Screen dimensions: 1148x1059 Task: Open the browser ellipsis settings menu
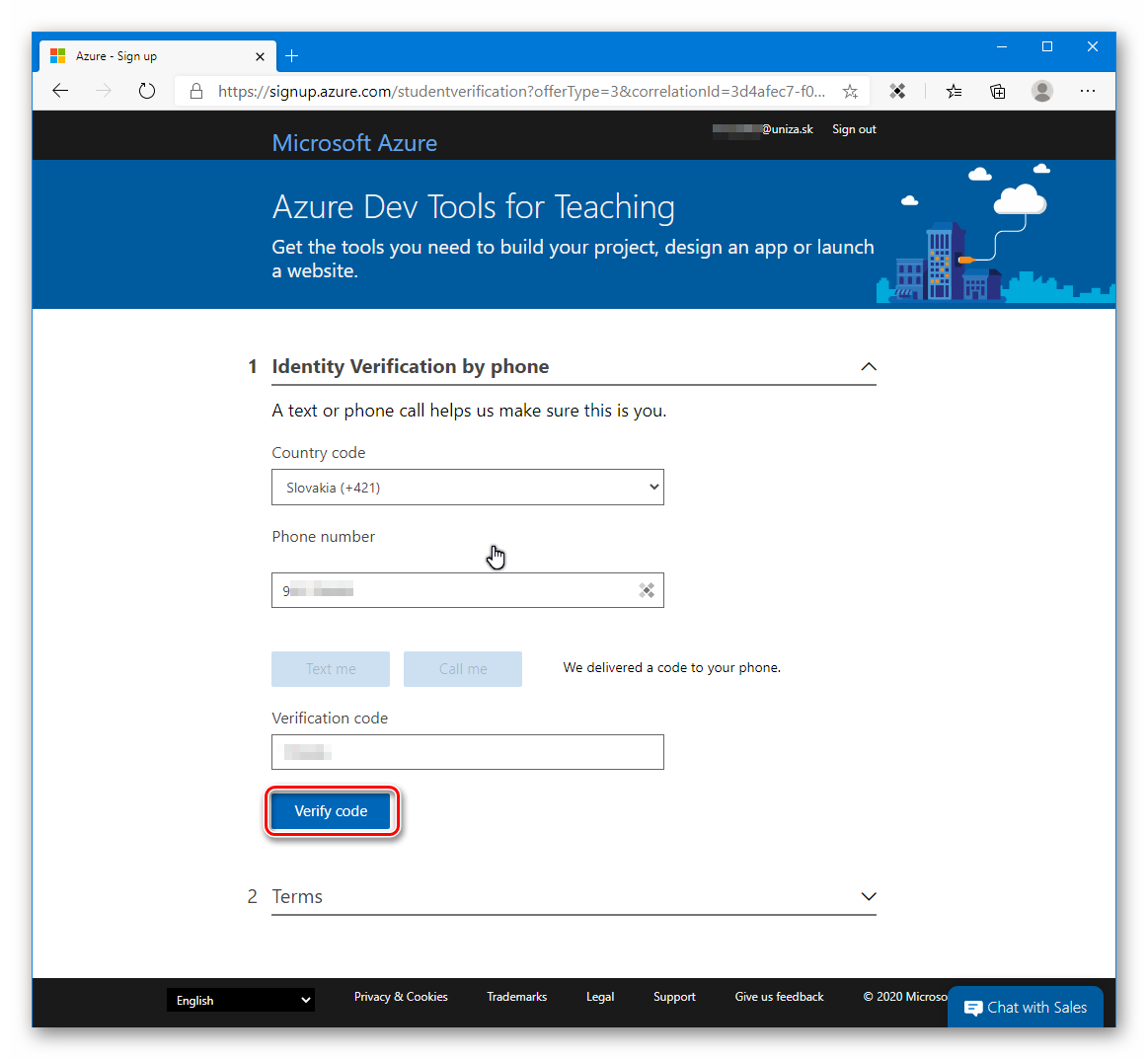[1087, 90]
